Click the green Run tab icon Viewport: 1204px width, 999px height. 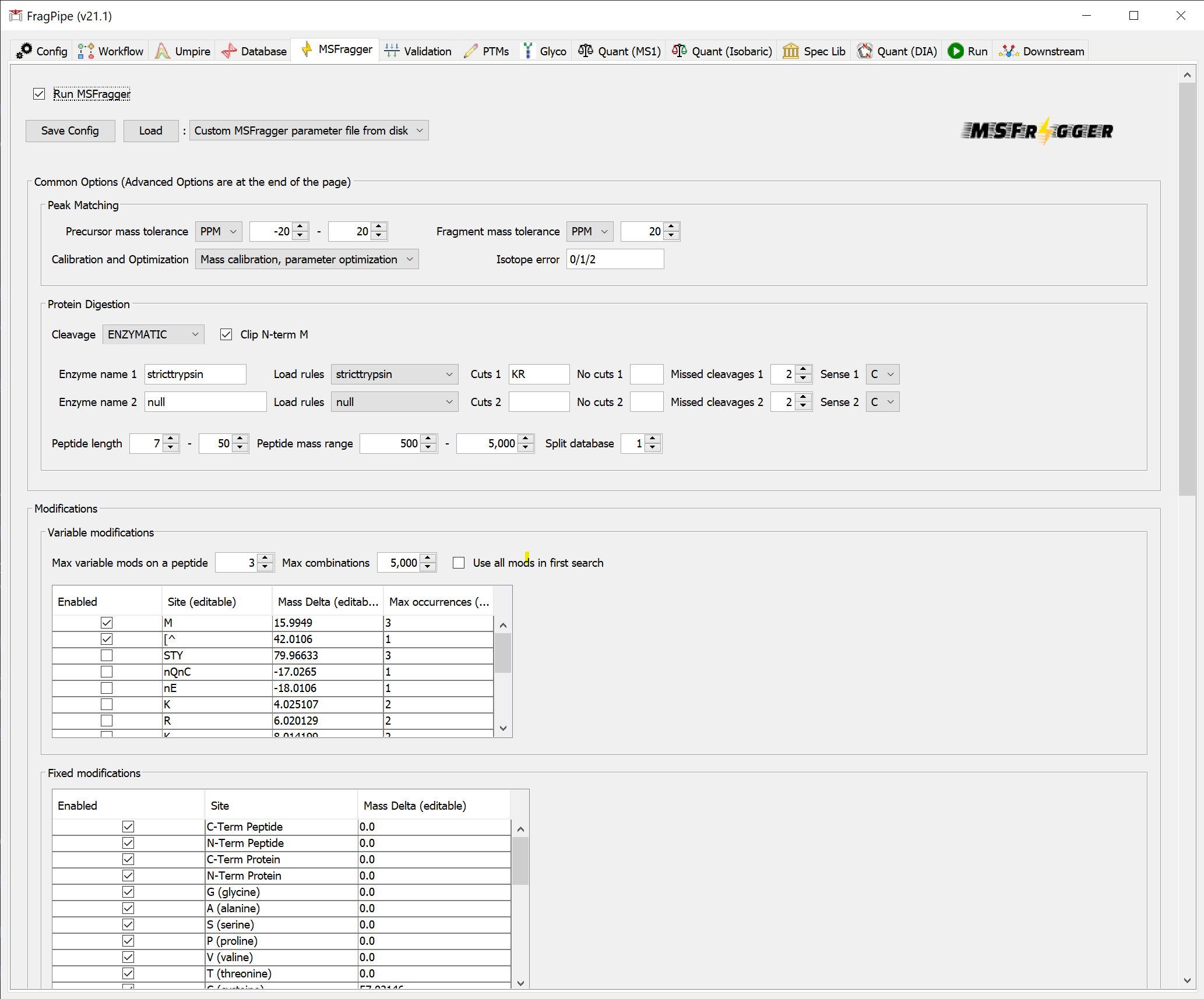955,51
